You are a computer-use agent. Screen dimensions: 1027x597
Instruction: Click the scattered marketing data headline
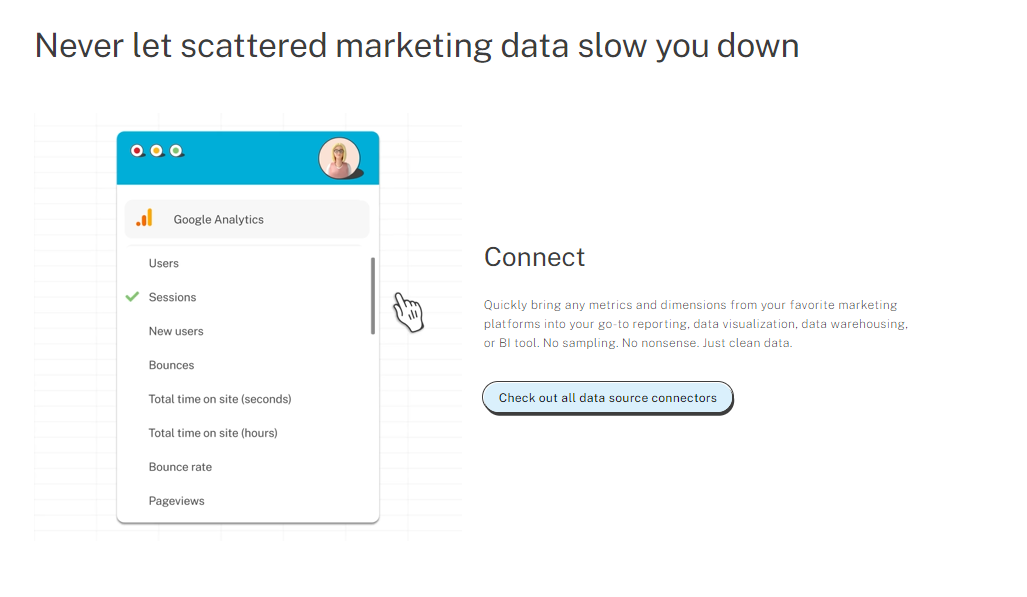(417, 46)
